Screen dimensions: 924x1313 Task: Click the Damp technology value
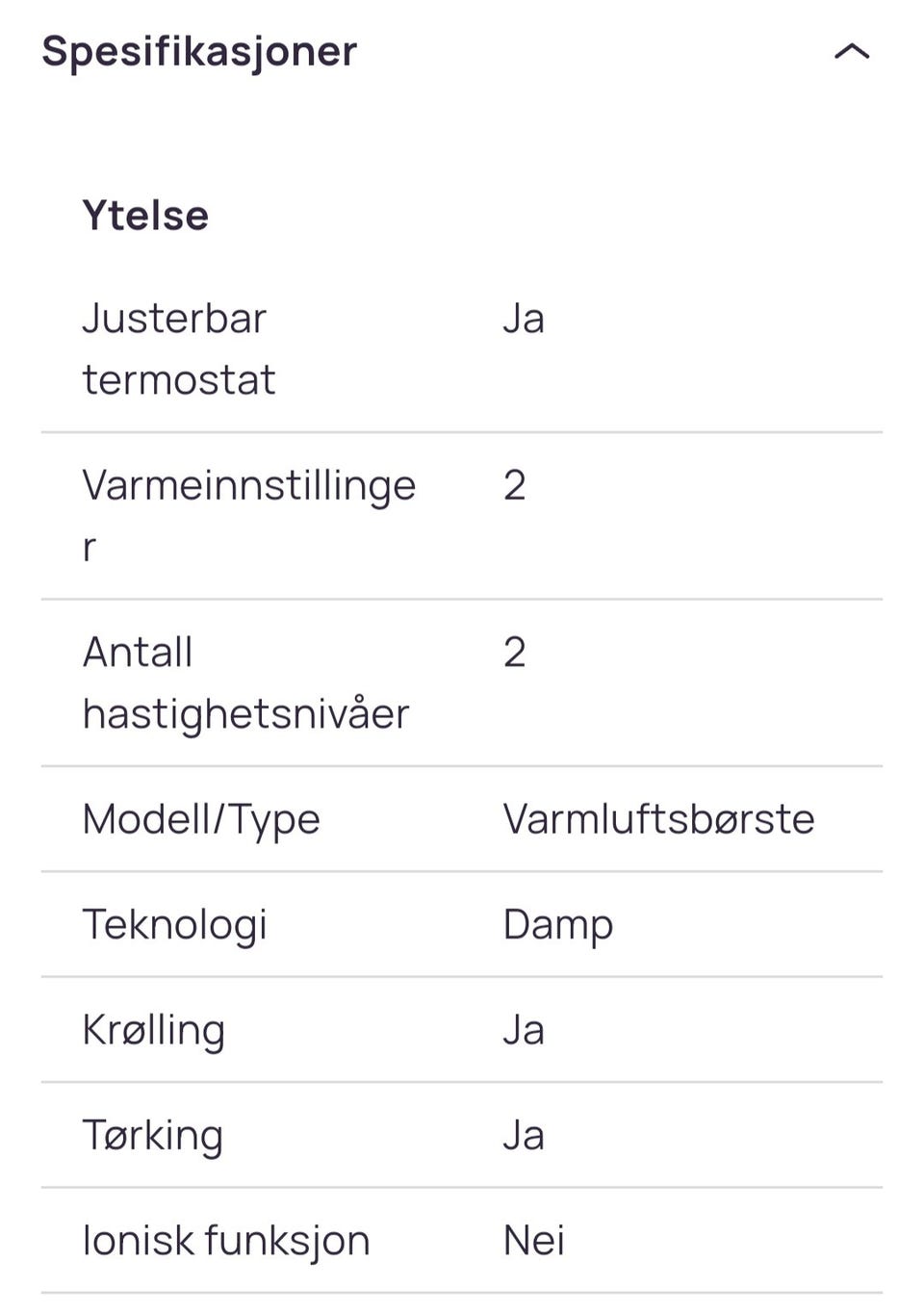pos(557,925)
